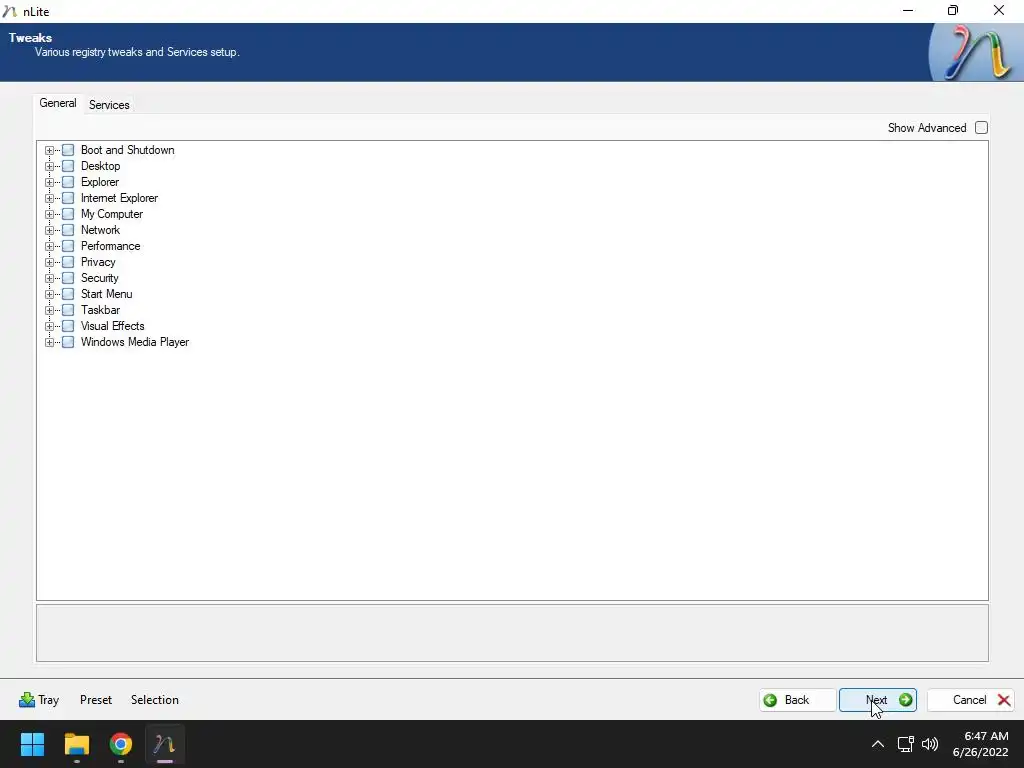This screenshot has width=1024, height=768.
Task: Expand the Performance tree node
Action: click(49, 246)
